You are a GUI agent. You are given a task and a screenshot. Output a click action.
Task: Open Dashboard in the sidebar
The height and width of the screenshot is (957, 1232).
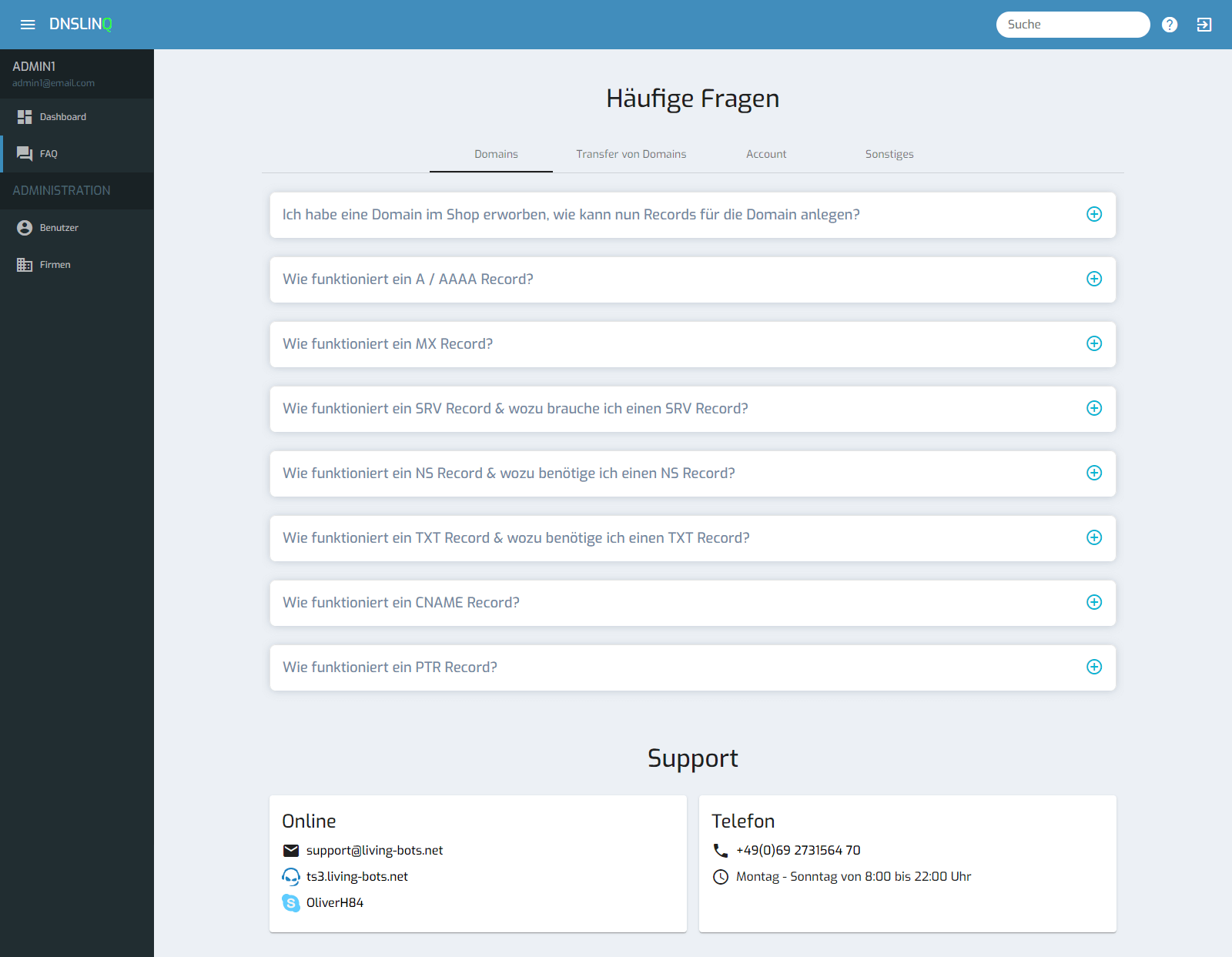(77, 117)
